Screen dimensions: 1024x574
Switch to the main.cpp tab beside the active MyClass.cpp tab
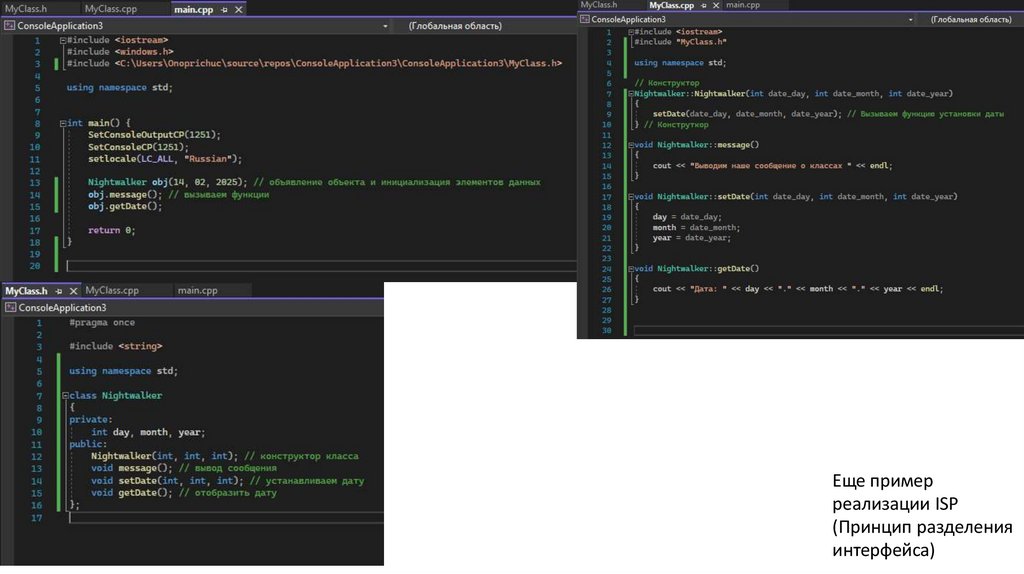point(743,6)
